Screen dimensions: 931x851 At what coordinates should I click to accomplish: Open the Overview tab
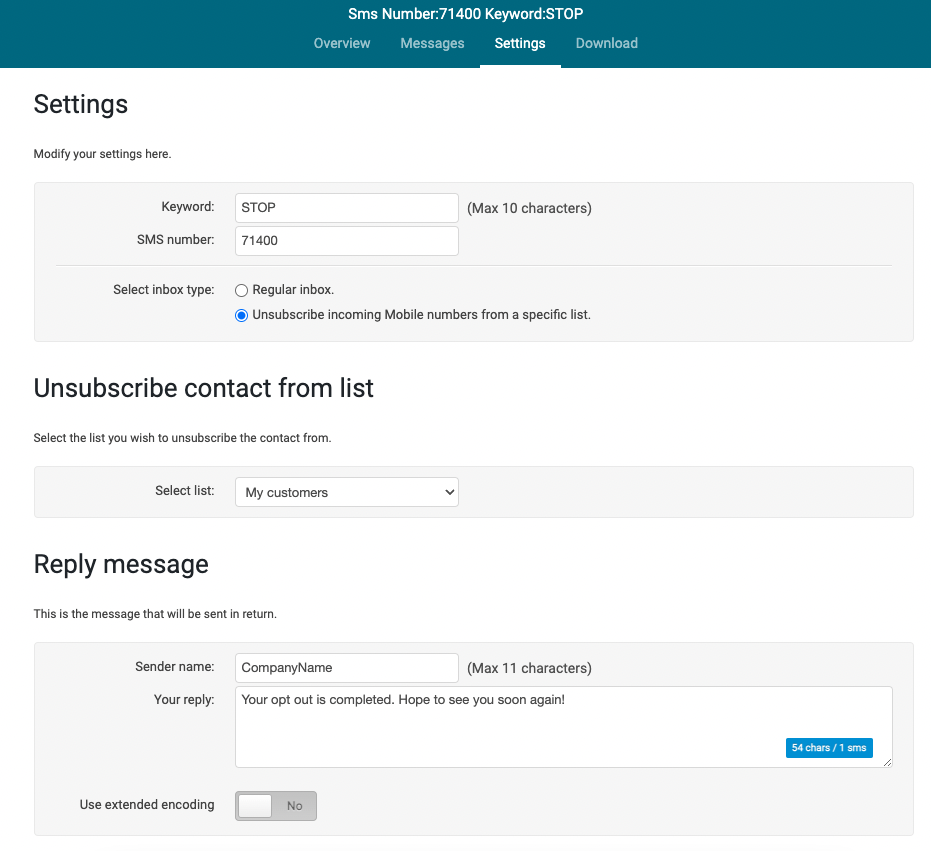tap(341, 43)
